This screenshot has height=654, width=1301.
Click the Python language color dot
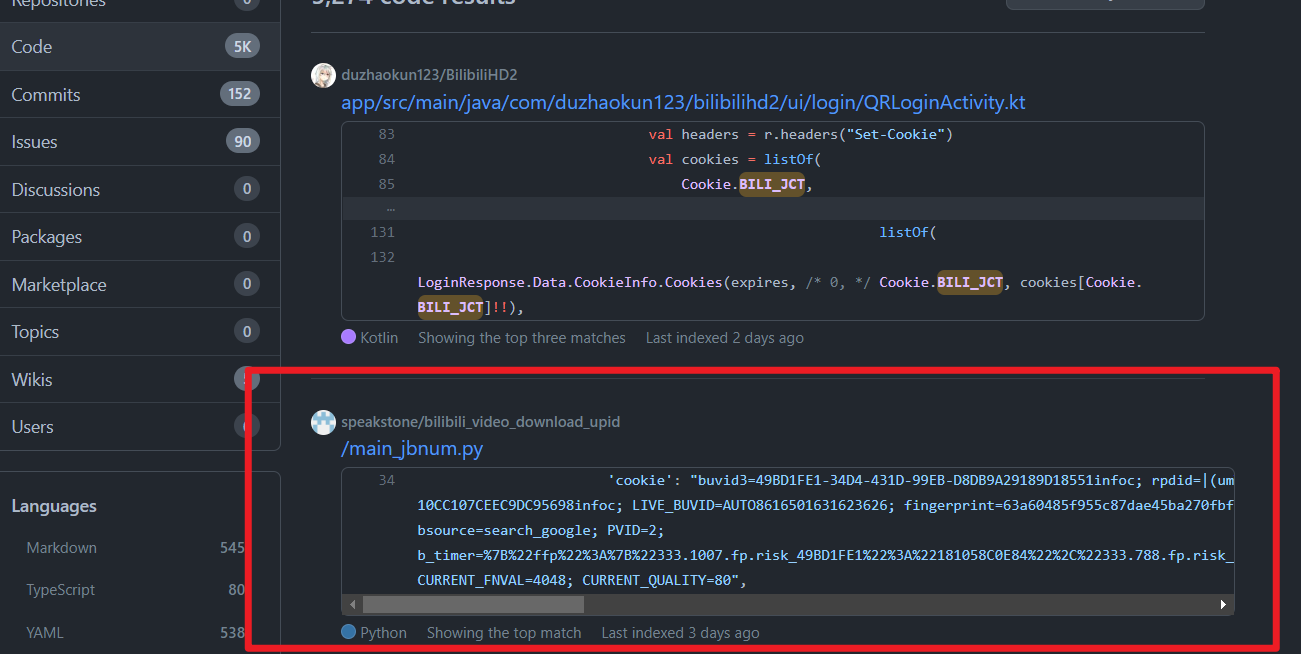pyautogui.click(x=348, y=632)
